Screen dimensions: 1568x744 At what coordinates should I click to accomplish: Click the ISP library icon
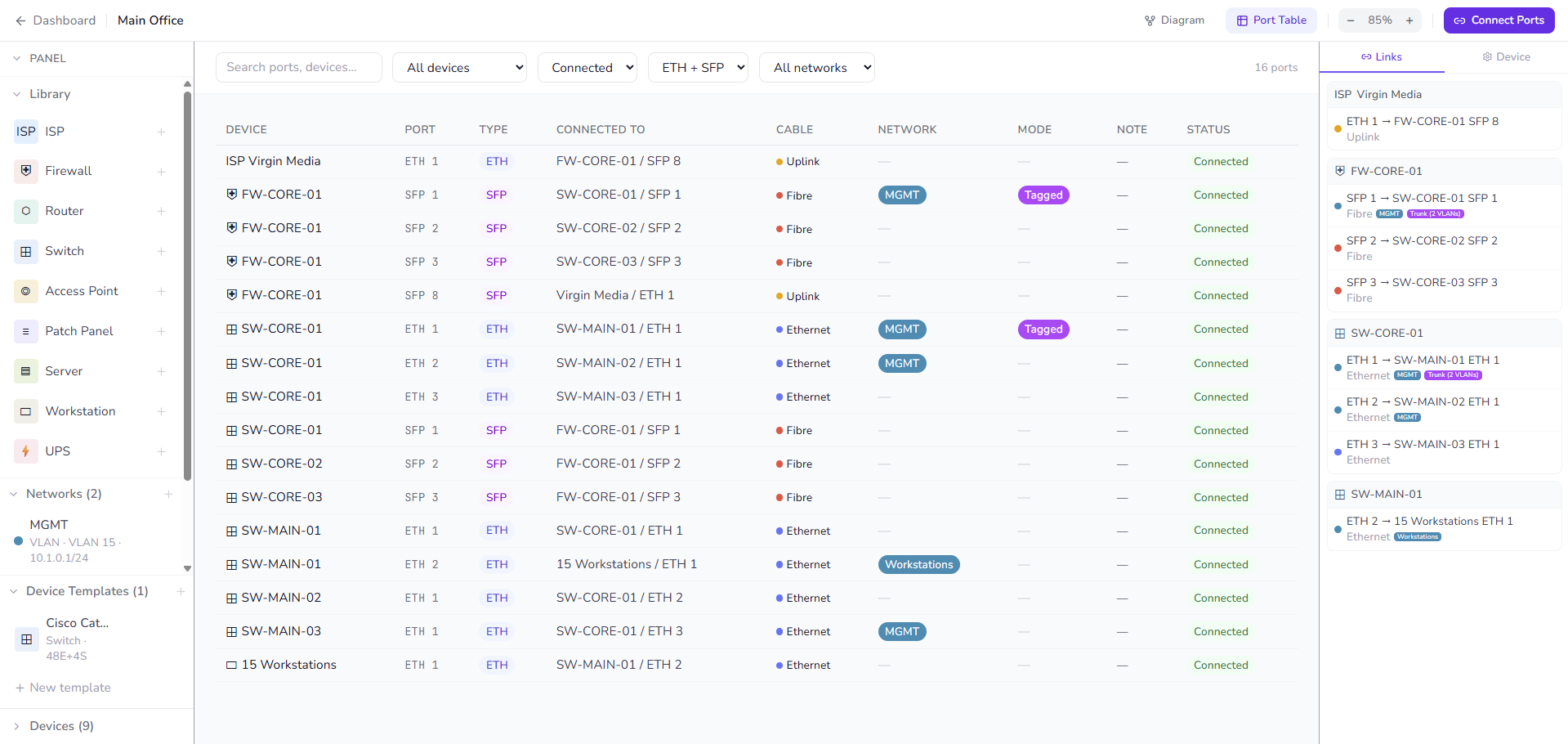click(26, 132)
